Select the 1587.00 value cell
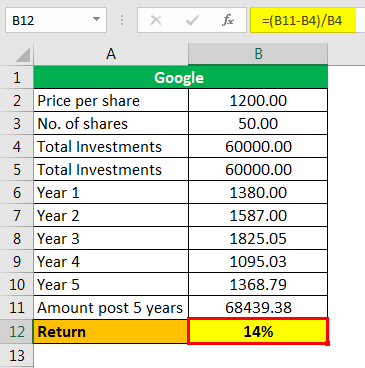 pyautogui.click(x=258, y=215)
